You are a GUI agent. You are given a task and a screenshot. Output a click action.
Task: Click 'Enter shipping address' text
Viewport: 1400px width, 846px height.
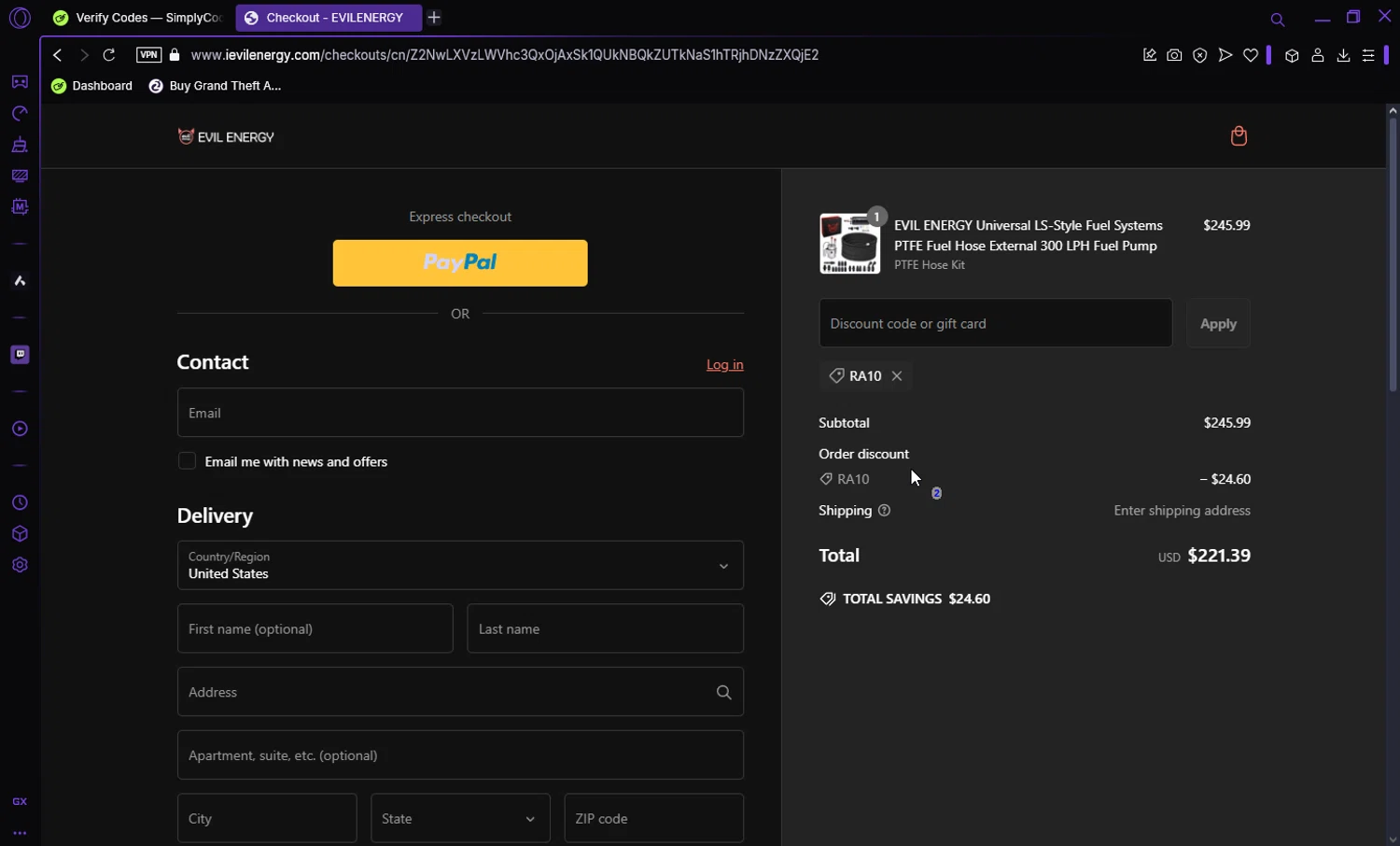tap(1182, 511)
